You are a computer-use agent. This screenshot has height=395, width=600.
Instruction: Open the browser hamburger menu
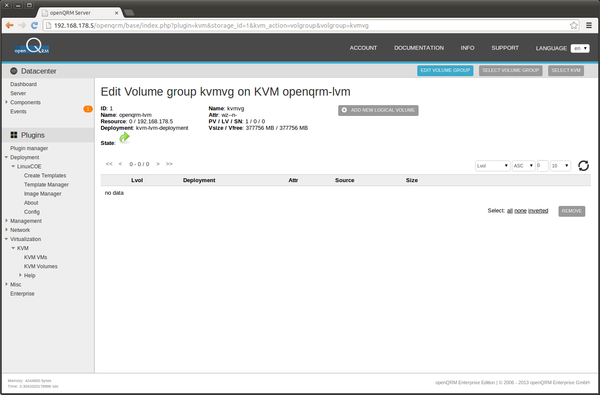[x=589, y=26]
